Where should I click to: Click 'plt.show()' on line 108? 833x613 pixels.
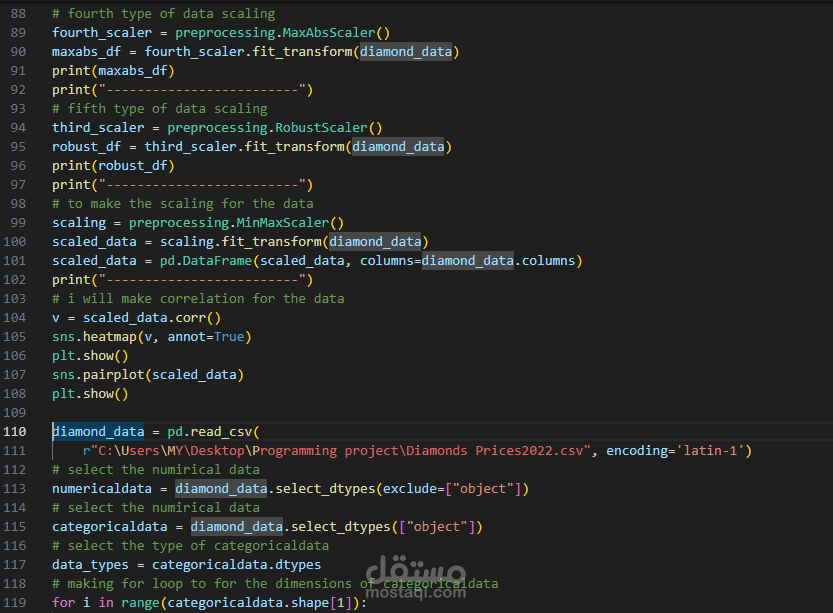pyautogui.click(x=90, y=394)
